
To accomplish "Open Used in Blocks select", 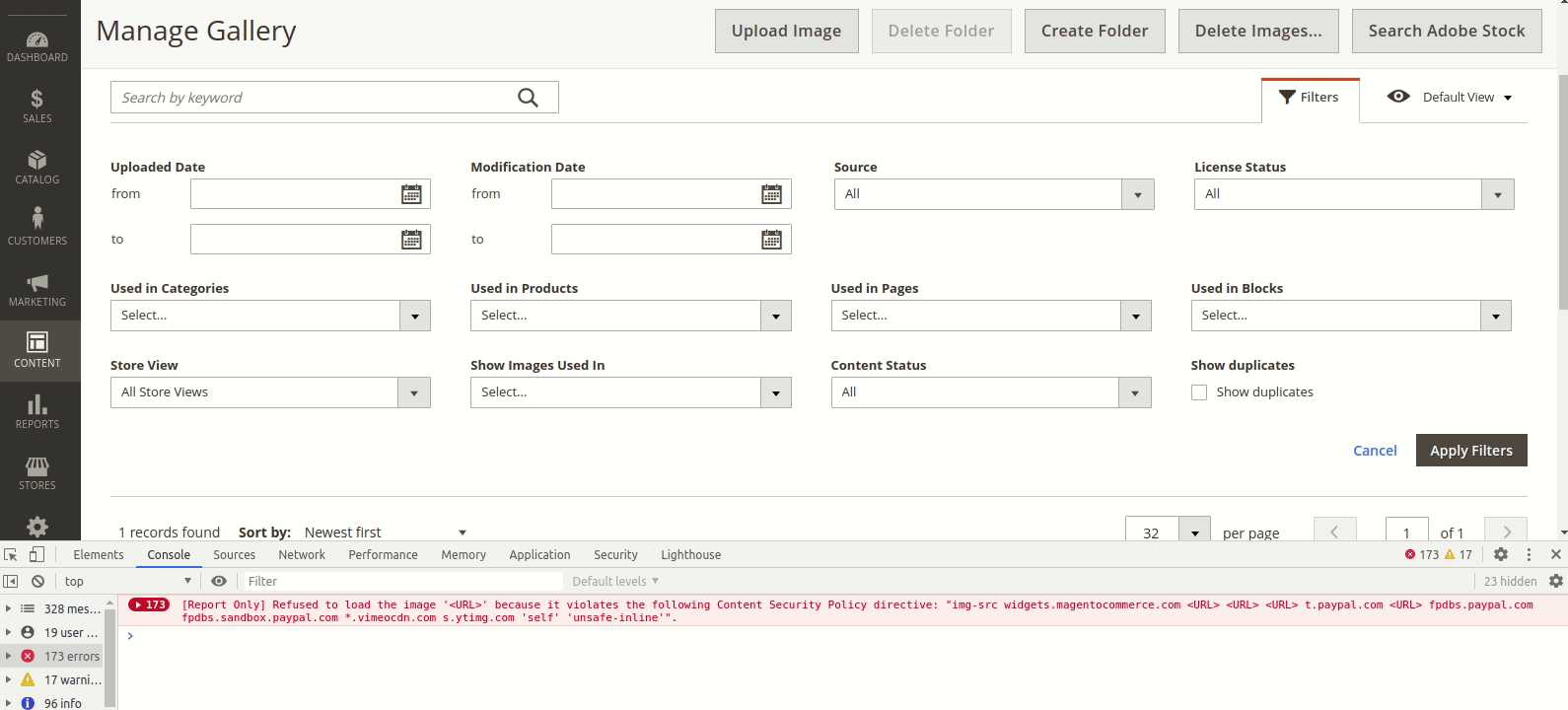I will pos(1351,316).
